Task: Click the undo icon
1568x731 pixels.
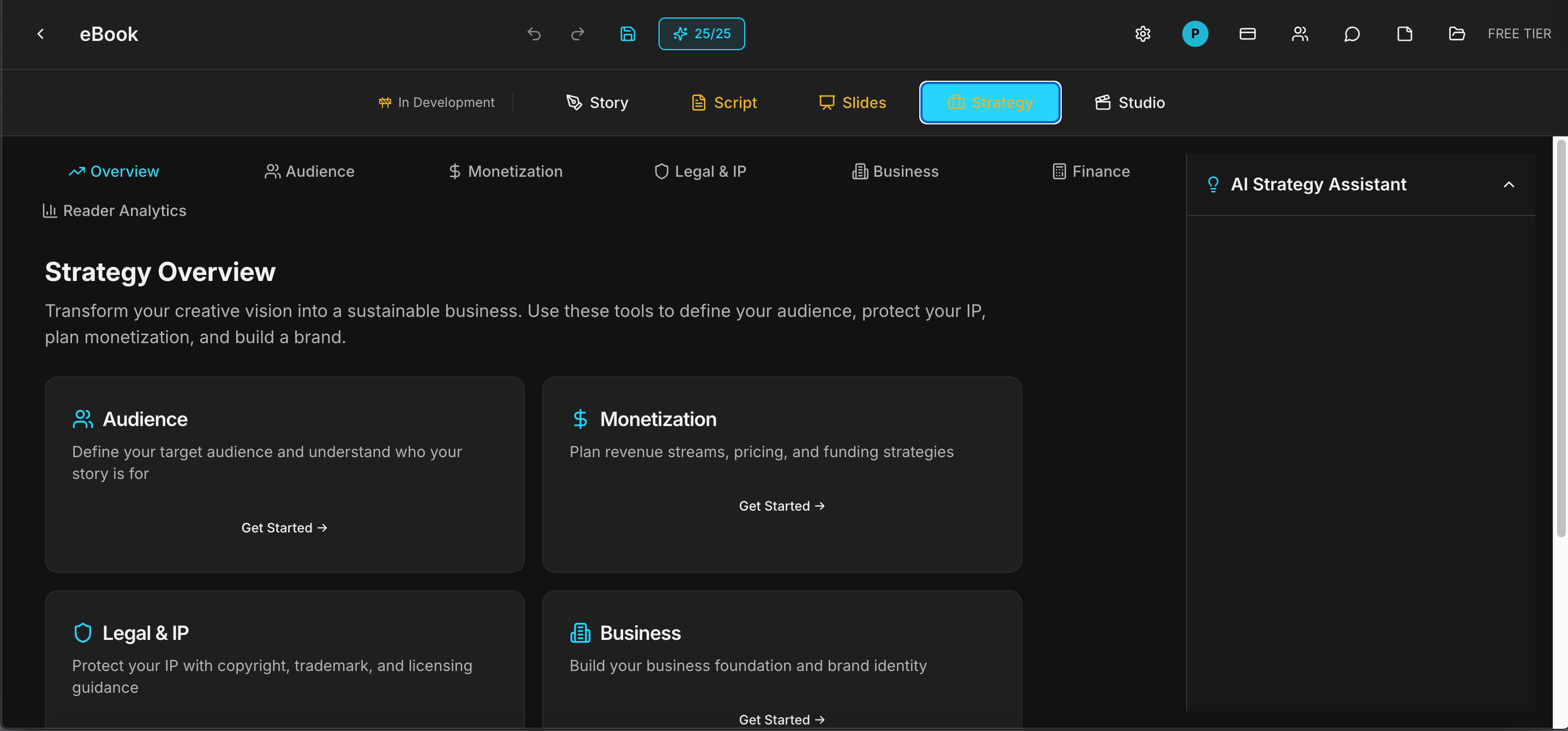Action: tap(534, 34)
